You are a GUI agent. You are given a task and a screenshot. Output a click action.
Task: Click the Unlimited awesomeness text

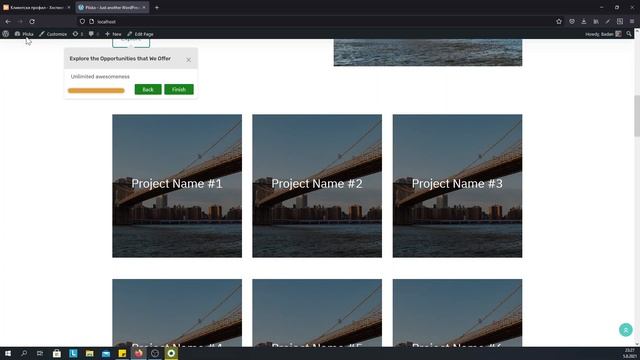[100, 76]
